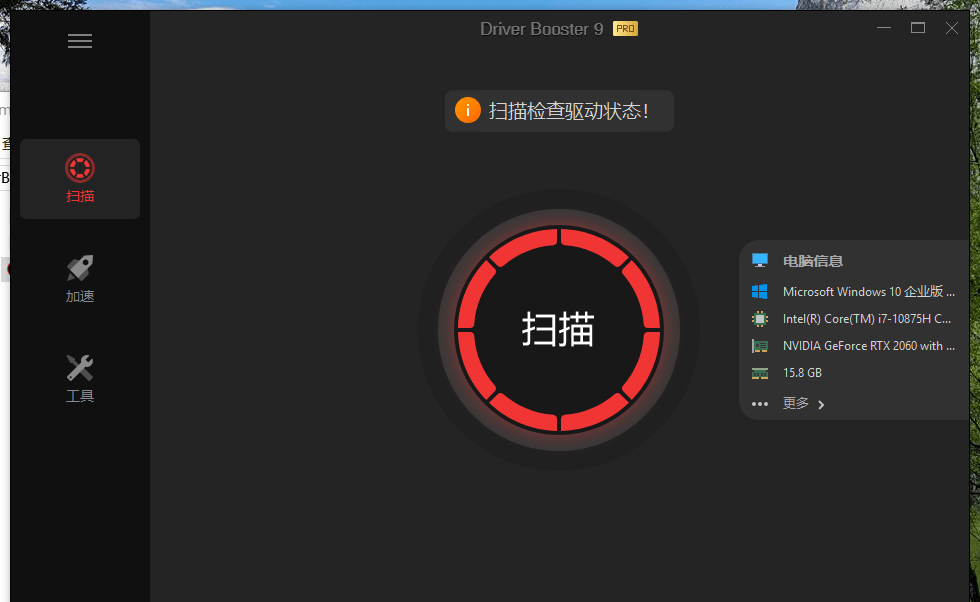Screen dimensions: 980x602
Task: Maximize the Driver Booster window
Action: [918, 28]
